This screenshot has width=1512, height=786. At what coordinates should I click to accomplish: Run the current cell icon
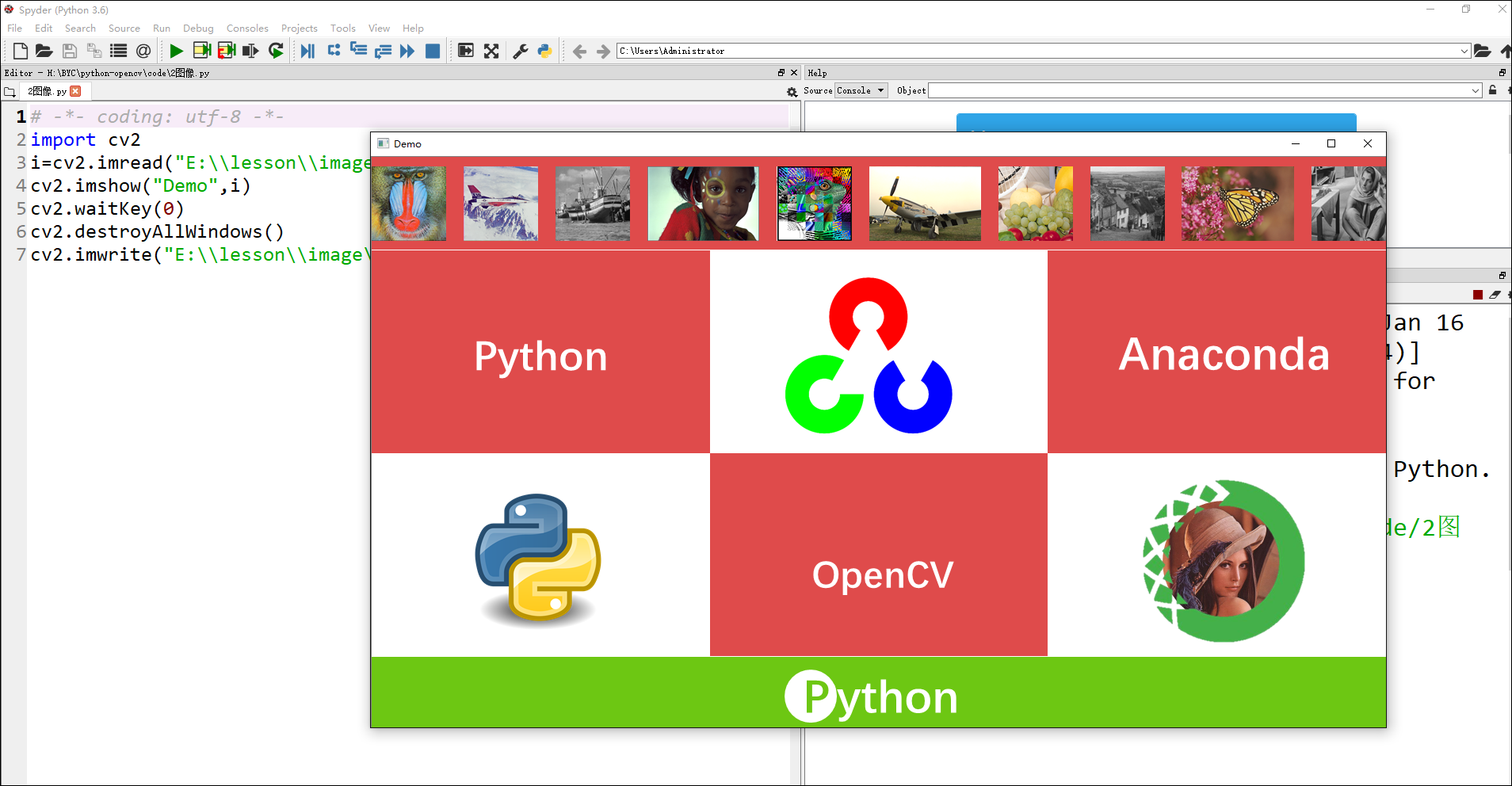[201, 51]
